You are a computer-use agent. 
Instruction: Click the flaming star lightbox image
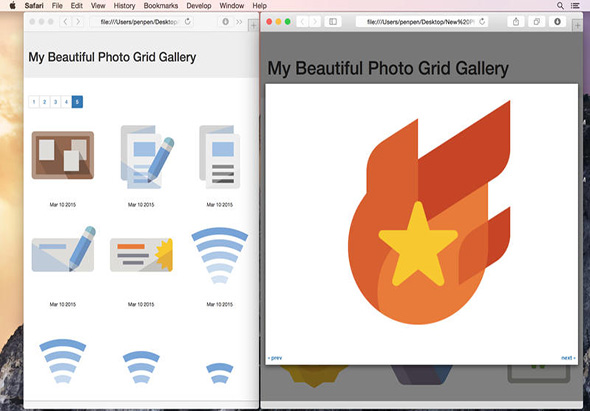(x=429, y=212)
